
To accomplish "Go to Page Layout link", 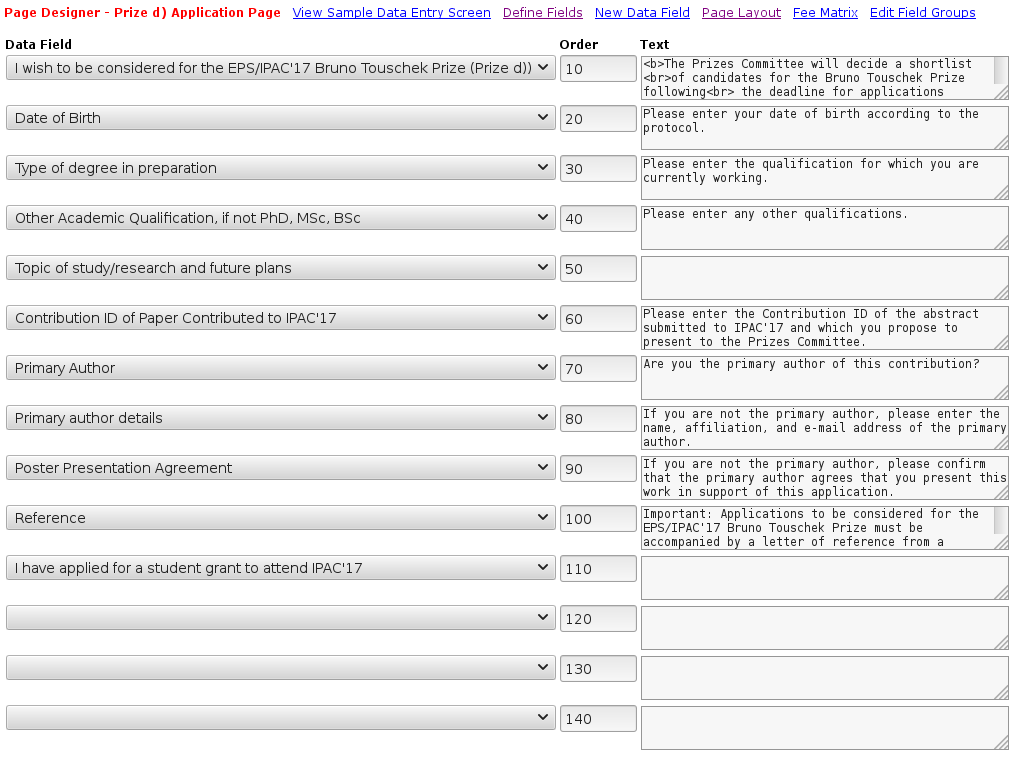I will coord(741,12).
